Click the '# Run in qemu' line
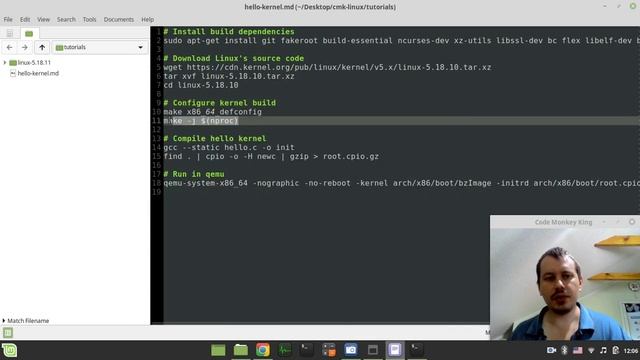Screen dimensions: 640x360 pos(194,174)
